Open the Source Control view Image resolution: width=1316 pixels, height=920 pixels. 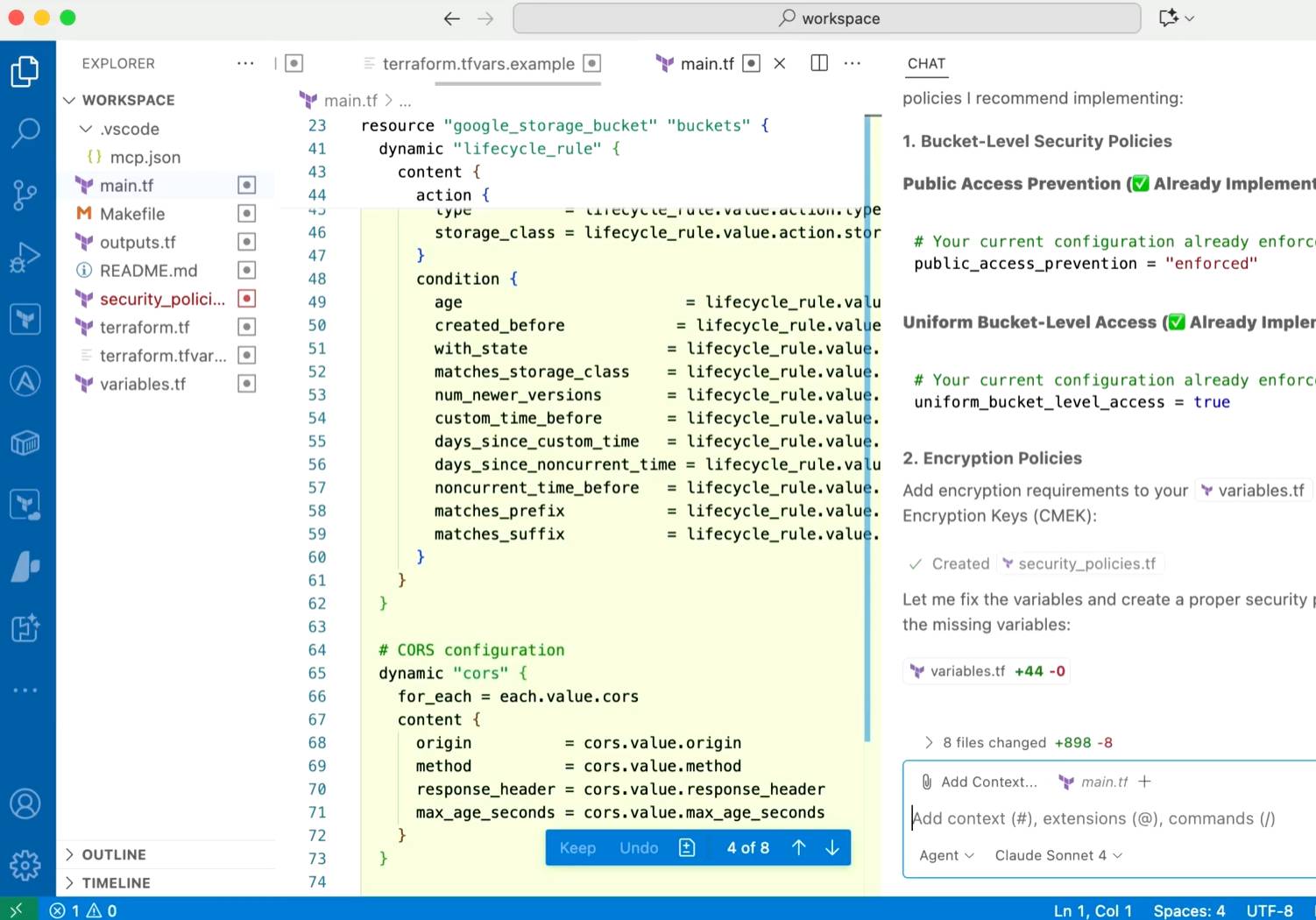click(x=25, y=195)
